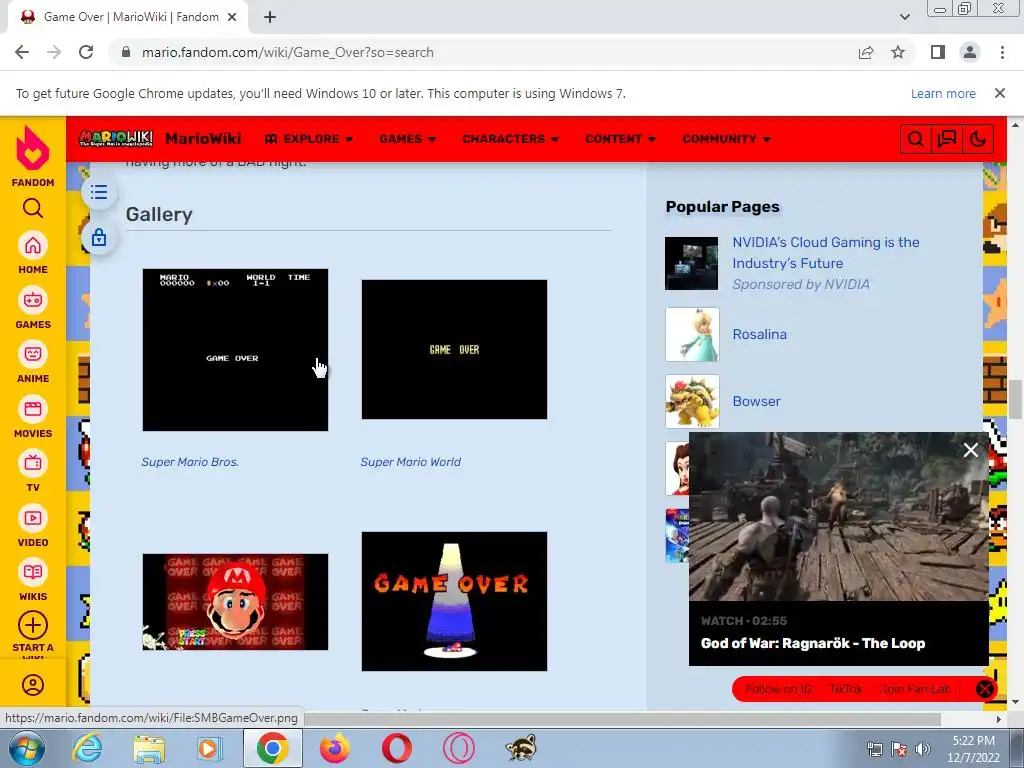The image size is (1024, 768).
Task: Dismiss the Chrome update notification bar
Action: [999, 93]
